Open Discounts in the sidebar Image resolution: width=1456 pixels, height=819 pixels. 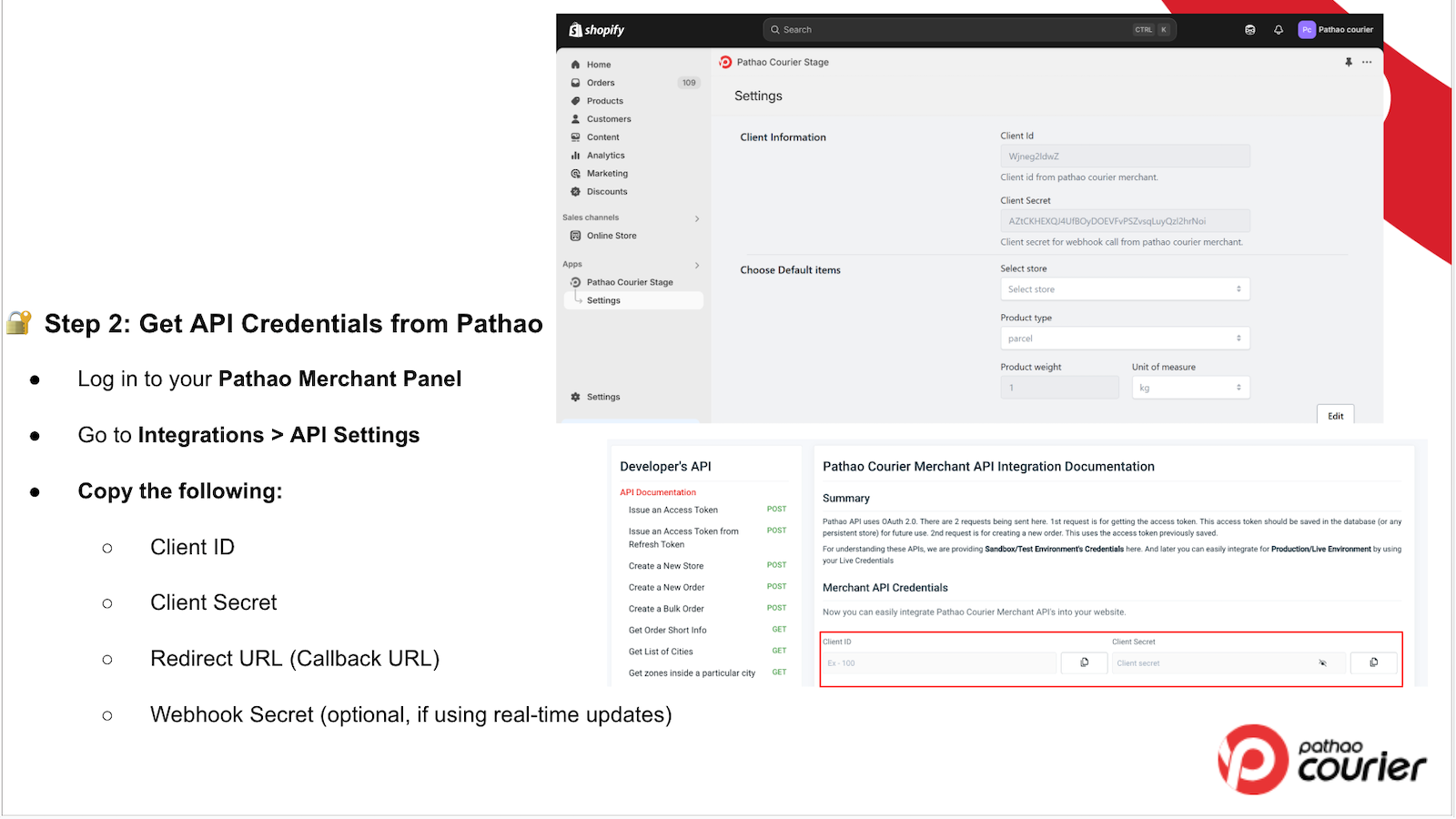coord(607,192)
